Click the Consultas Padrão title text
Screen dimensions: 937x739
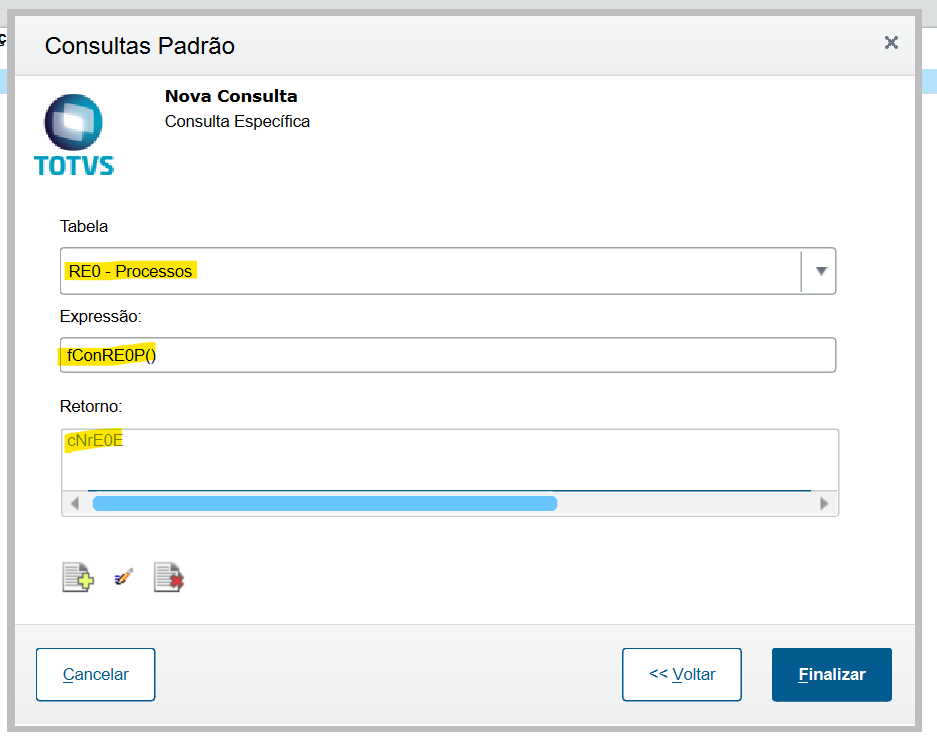[x=140, y=46]
